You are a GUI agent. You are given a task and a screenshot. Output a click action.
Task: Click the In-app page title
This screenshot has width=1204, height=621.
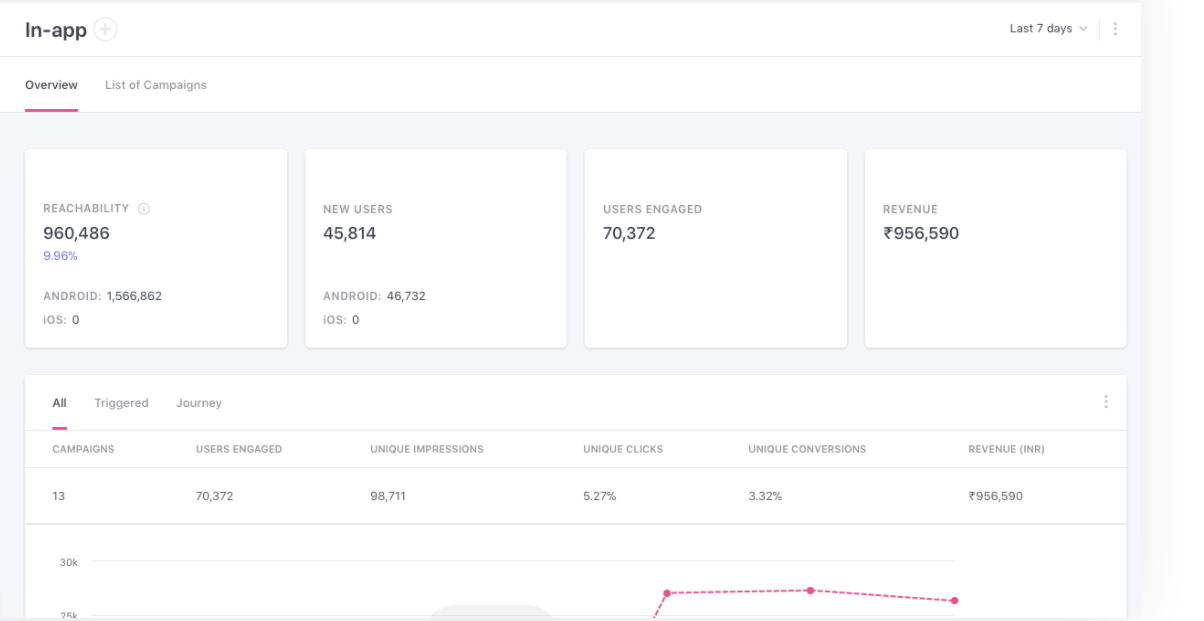[x=56, y=30]
